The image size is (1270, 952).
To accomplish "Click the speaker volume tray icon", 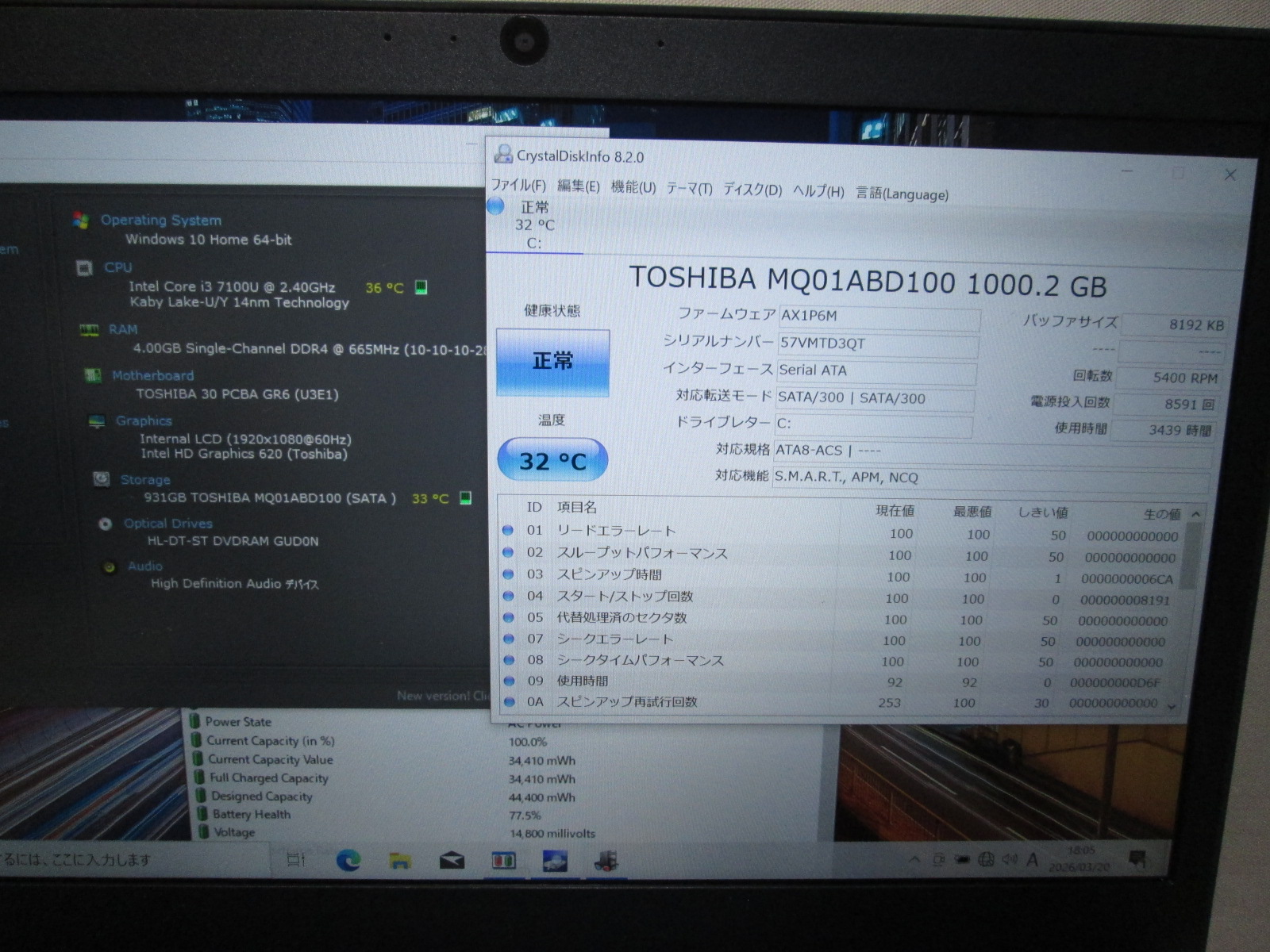I will 1009,859.
